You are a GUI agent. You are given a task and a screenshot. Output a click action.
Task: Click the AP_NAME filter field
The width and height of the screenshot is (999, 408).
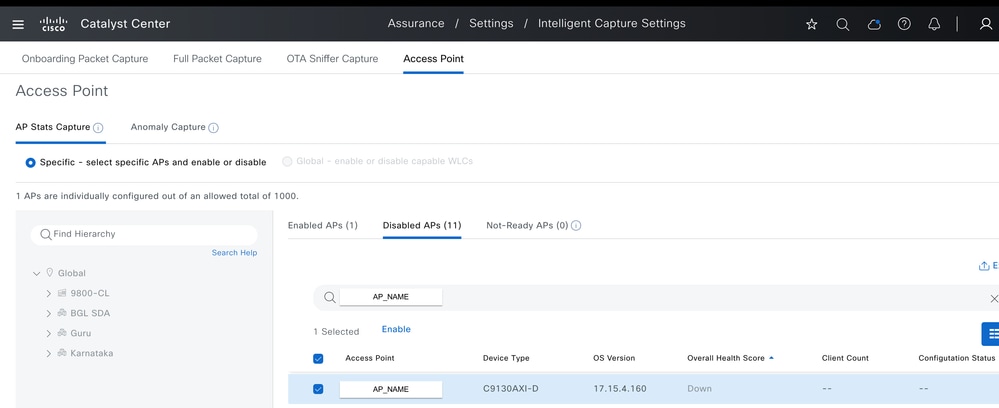pos(391,297)
